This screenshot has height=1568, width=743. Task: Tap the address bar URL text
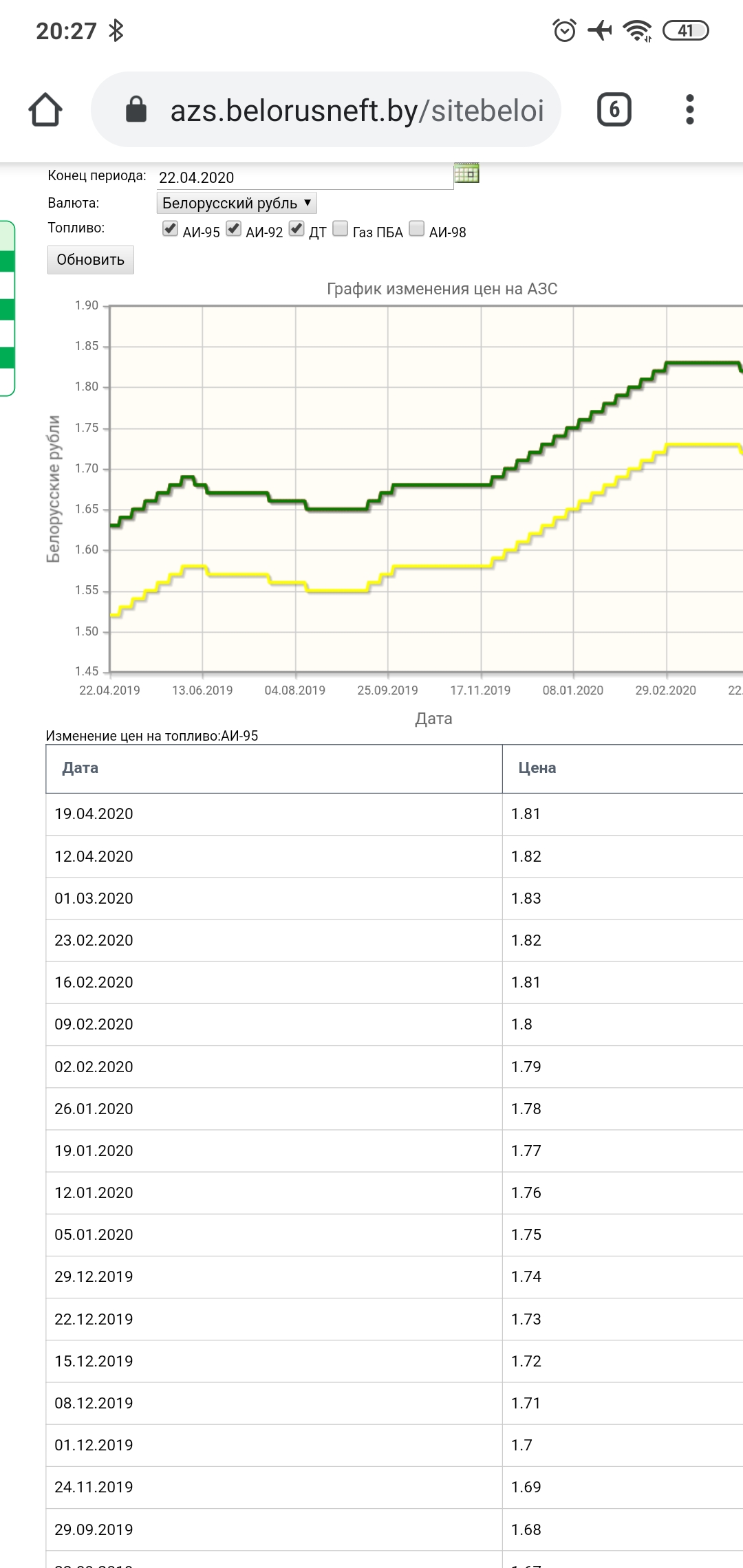pyautogui.click(x=356, y=110)
